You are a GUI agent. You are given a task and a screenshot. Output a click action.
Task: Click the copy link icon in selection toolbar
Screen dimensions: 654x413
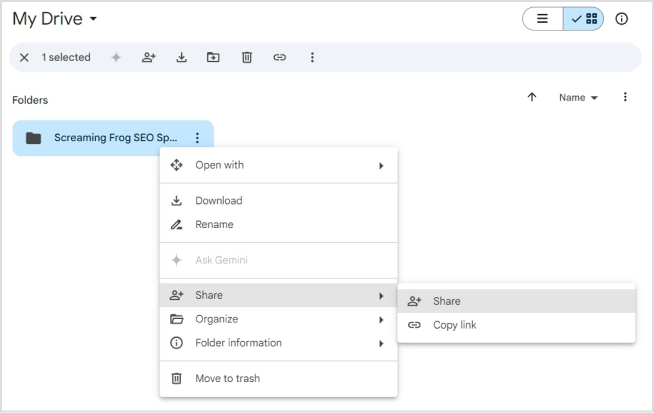coord(279,58)
